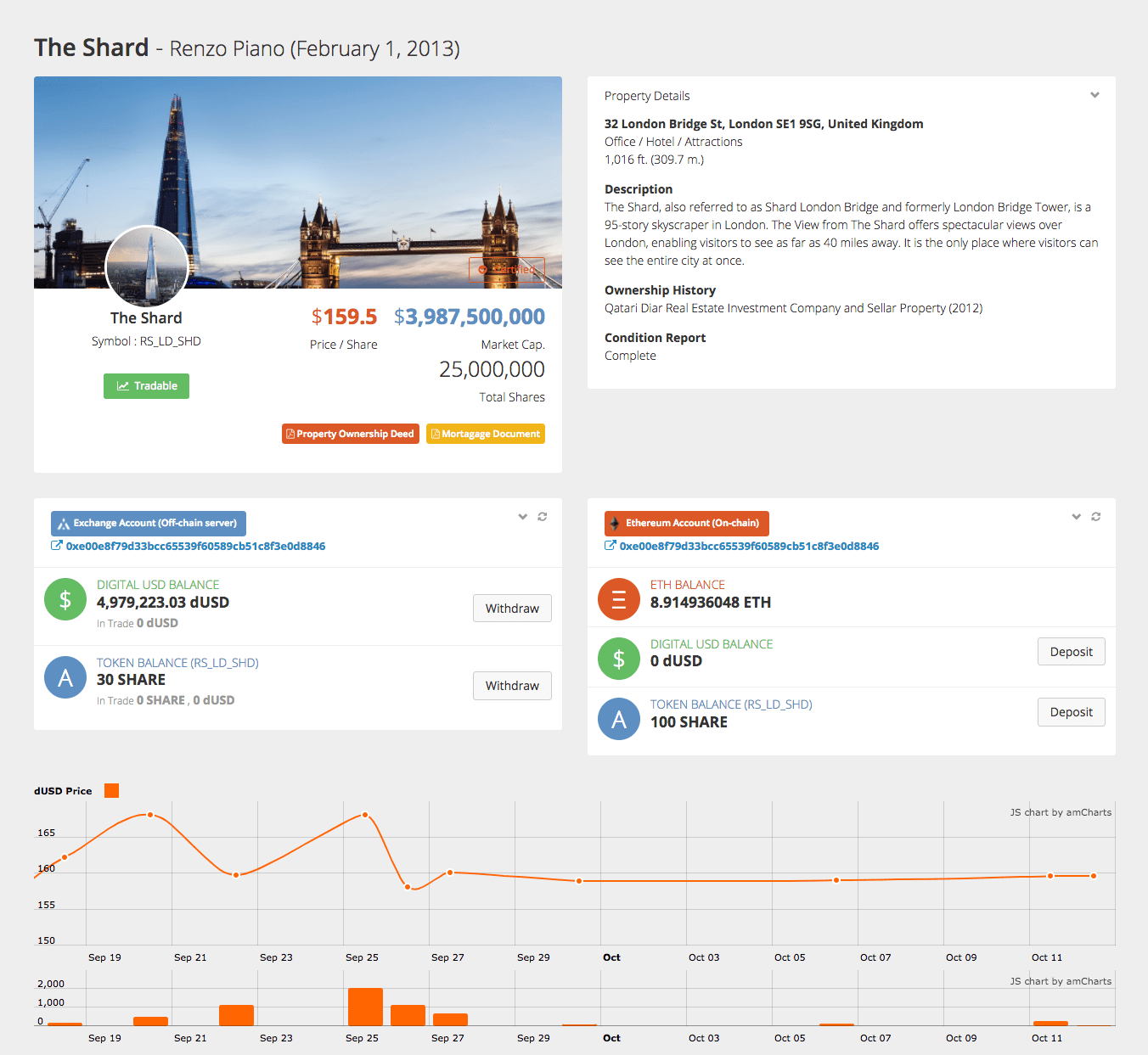Collapse the Exchange Account panel chevron
1148x1055 pixels.
coord(523,516)
